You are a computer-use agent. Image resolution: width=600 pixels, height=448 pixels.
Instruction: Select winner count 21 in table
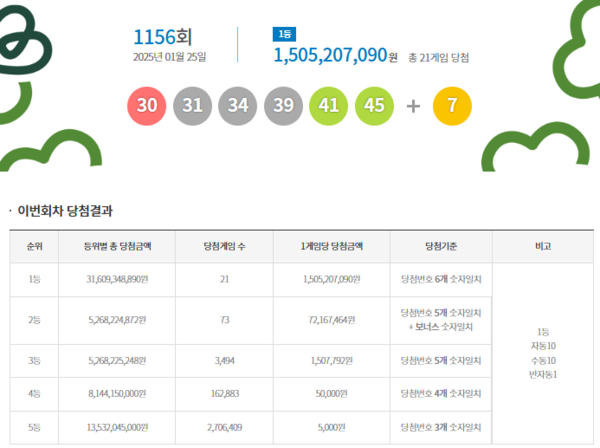225,279
